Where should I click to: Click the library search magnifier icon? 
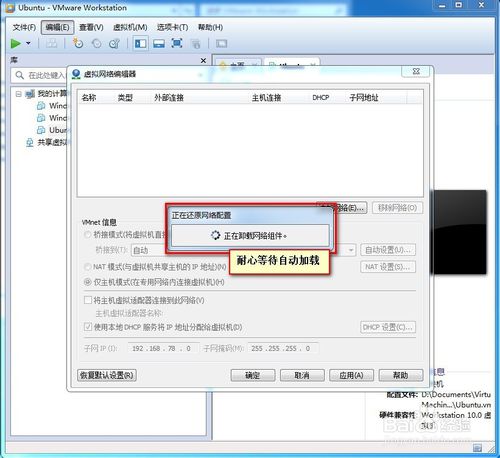pyautogui.click(x=20, y=75)
